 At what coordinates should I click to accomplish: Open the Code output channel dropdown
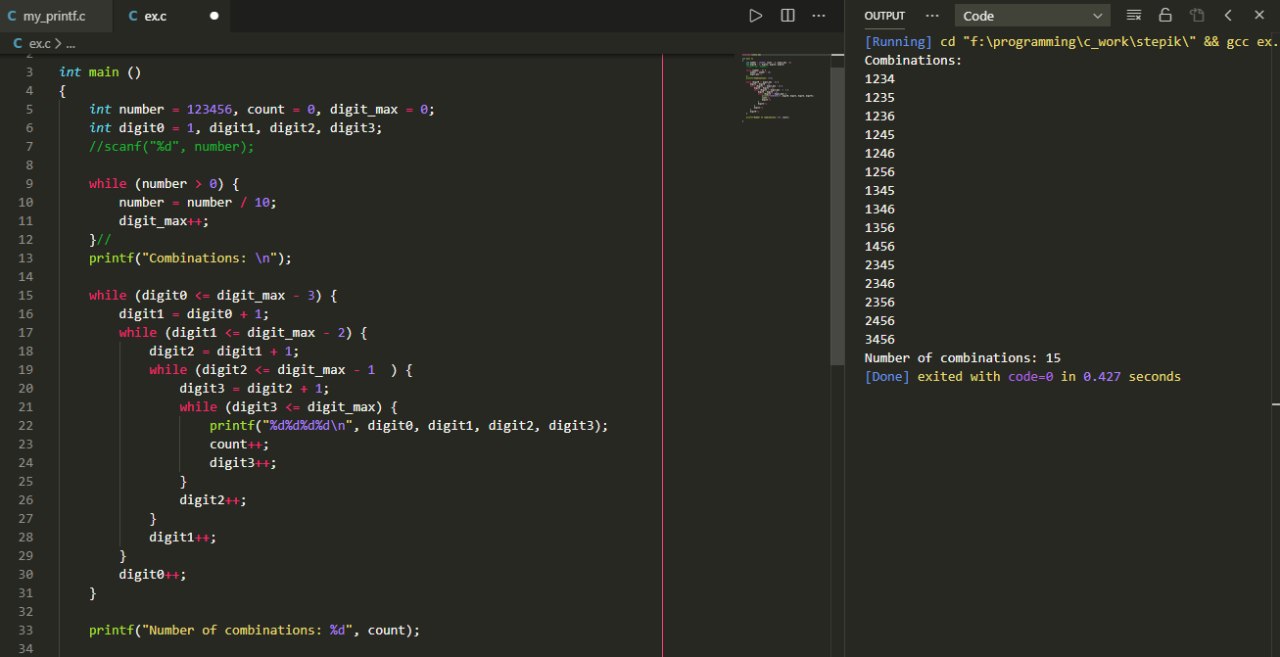pos(1032,16)
